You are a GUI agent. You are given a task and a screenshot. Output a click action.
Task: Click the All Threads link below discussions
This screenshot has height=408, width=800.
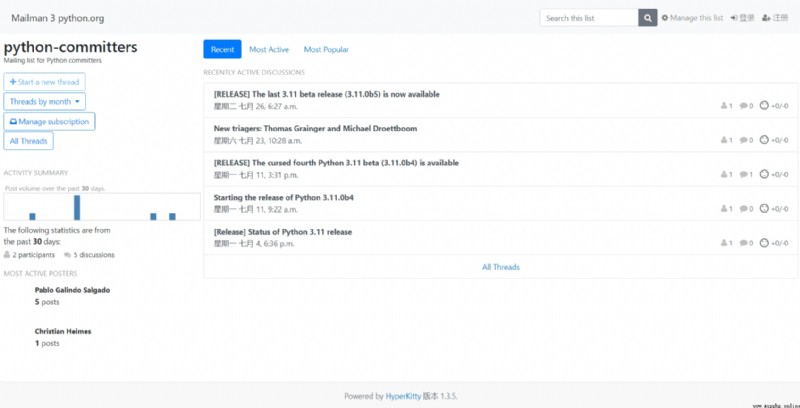point(501,267)
